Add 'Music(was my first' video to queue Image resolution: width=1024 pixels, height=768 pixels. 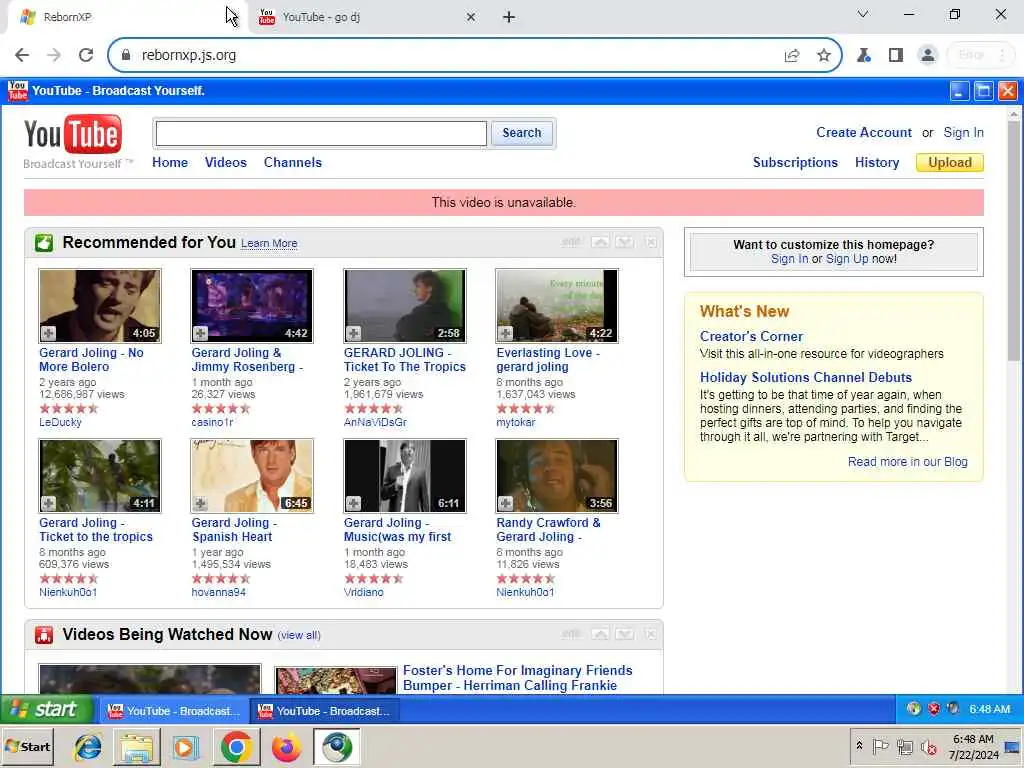(x=353, y=503)
